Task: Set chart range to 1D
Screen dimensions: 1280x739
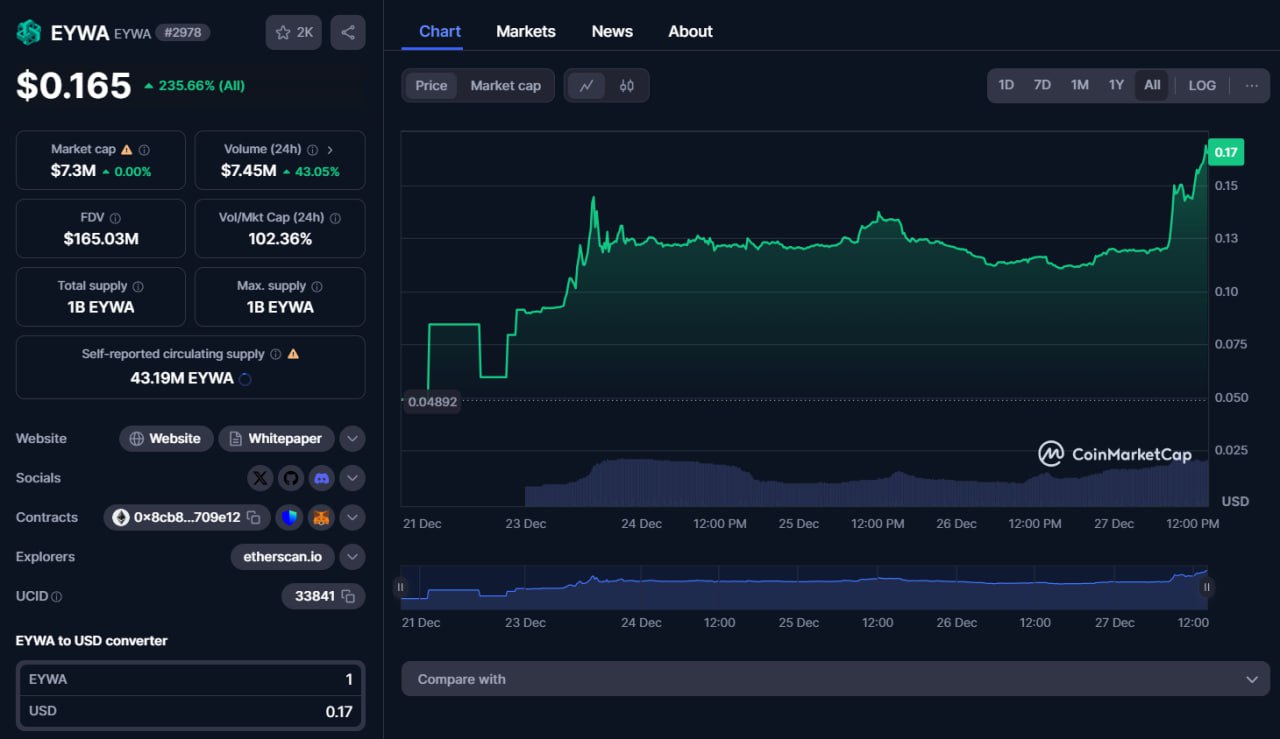Action: coord(1006,85)
